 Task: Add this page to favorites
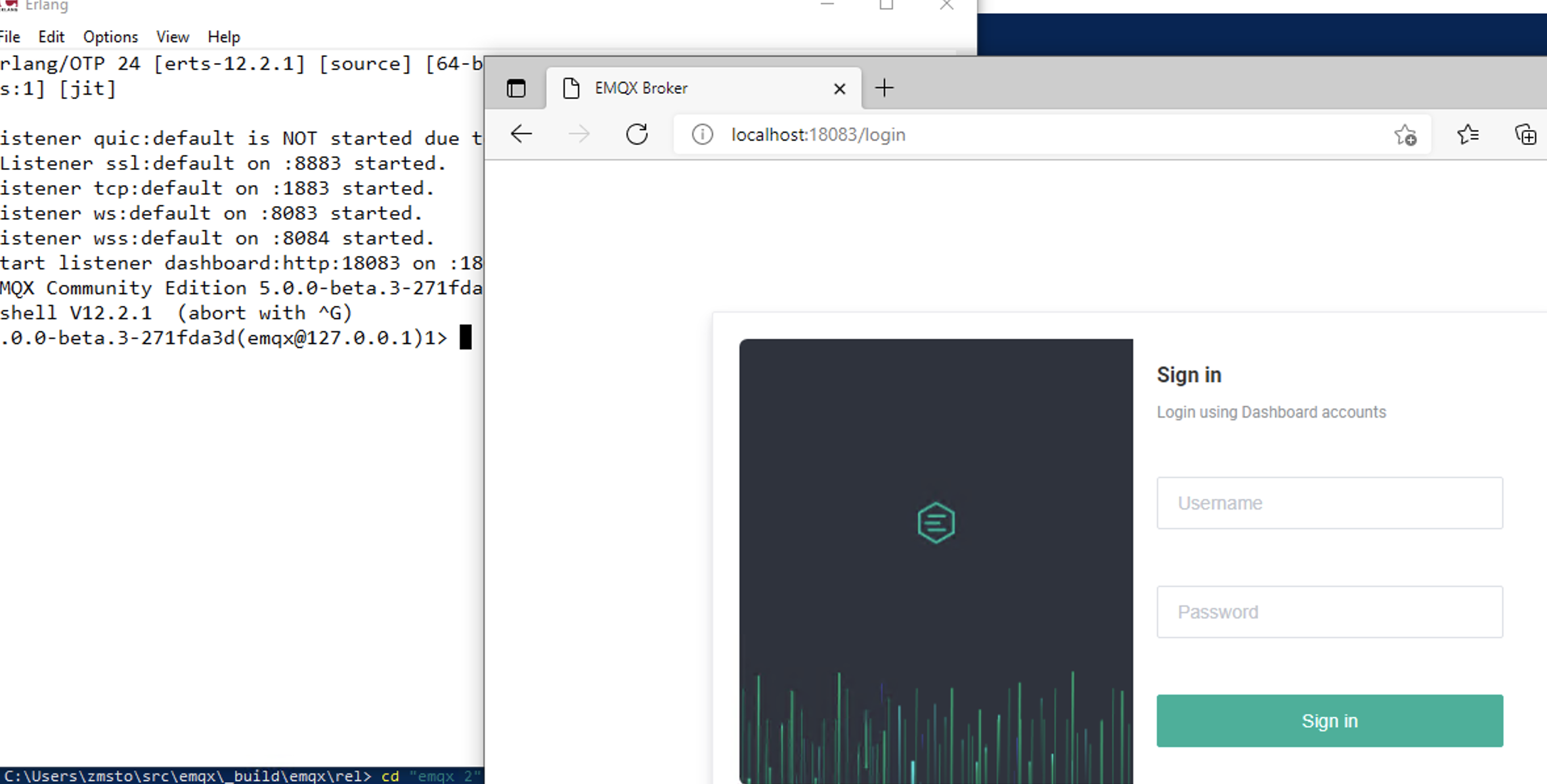1405,135
